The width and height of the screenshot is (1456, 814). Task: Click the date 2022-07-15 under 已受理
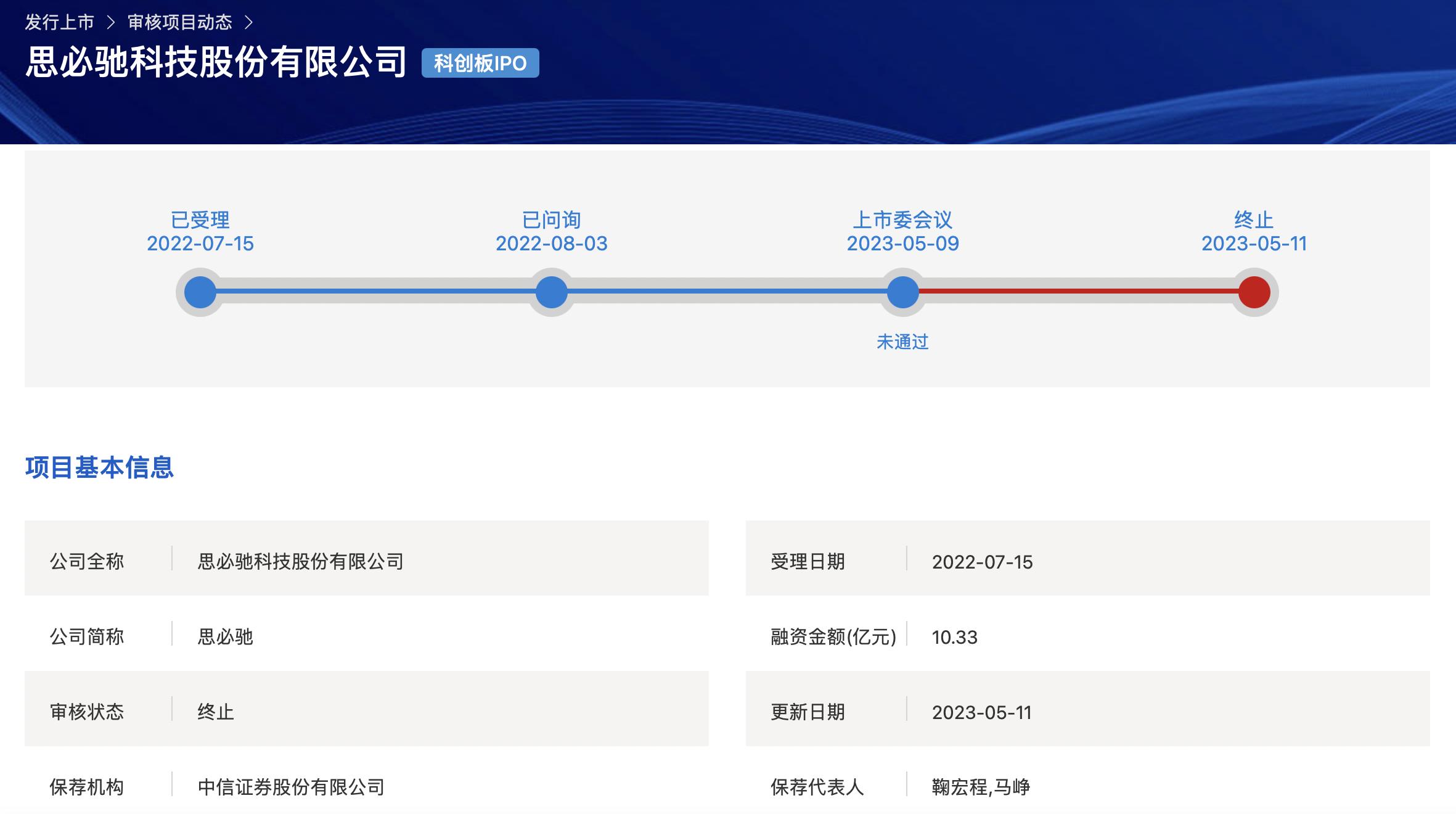[x=200, y=244]
